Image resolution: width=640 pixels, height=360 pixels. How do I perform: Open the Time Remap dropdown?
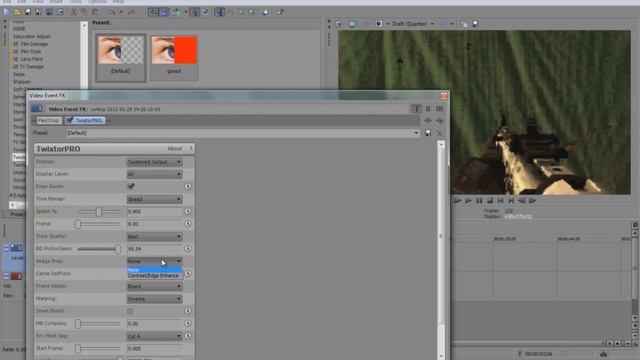point(154,199)
